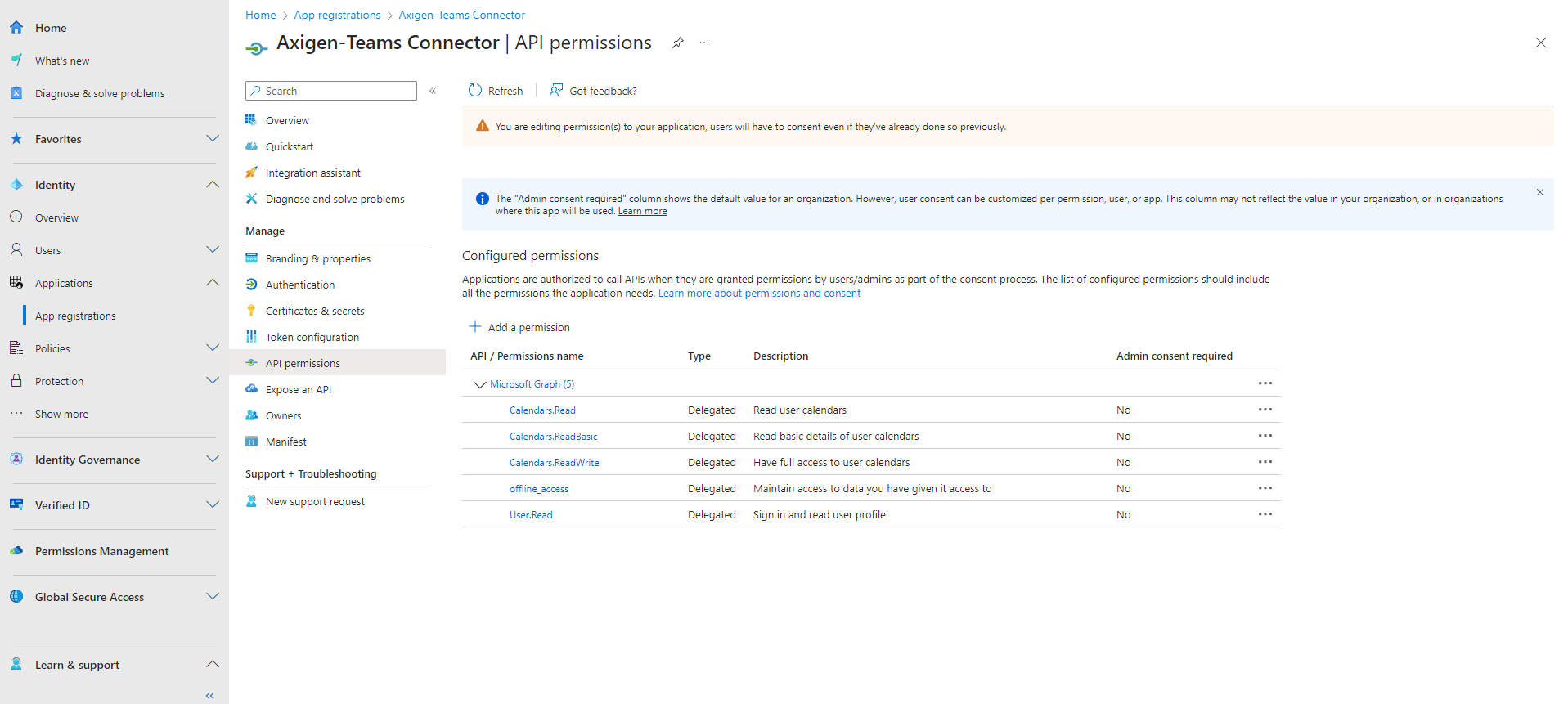
Task: Expand the Favorites section
Action: [213, 139]
